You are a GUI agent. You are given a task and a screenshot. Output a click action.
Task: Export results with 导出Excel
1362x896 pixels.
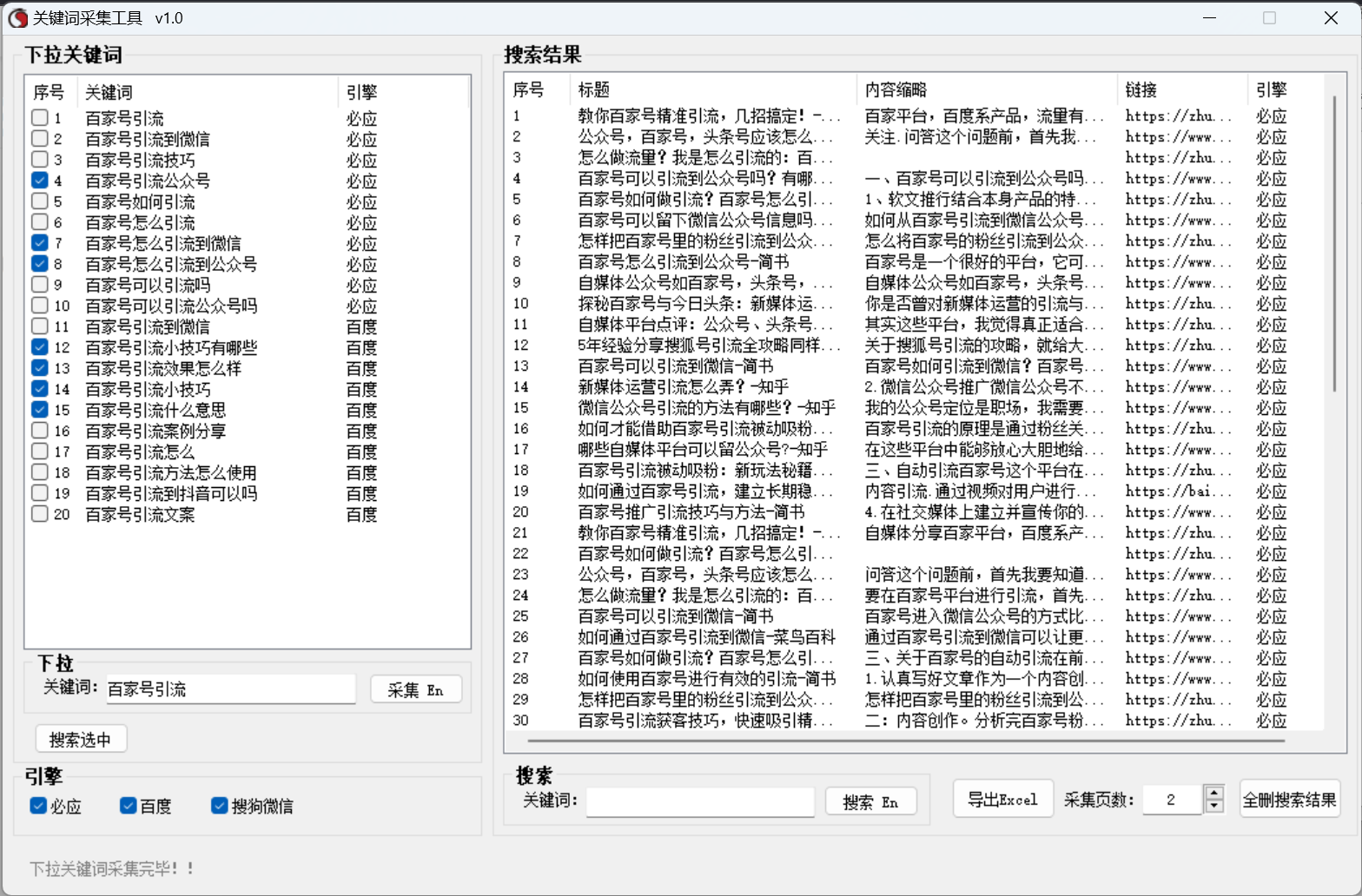coord(1003,800)
